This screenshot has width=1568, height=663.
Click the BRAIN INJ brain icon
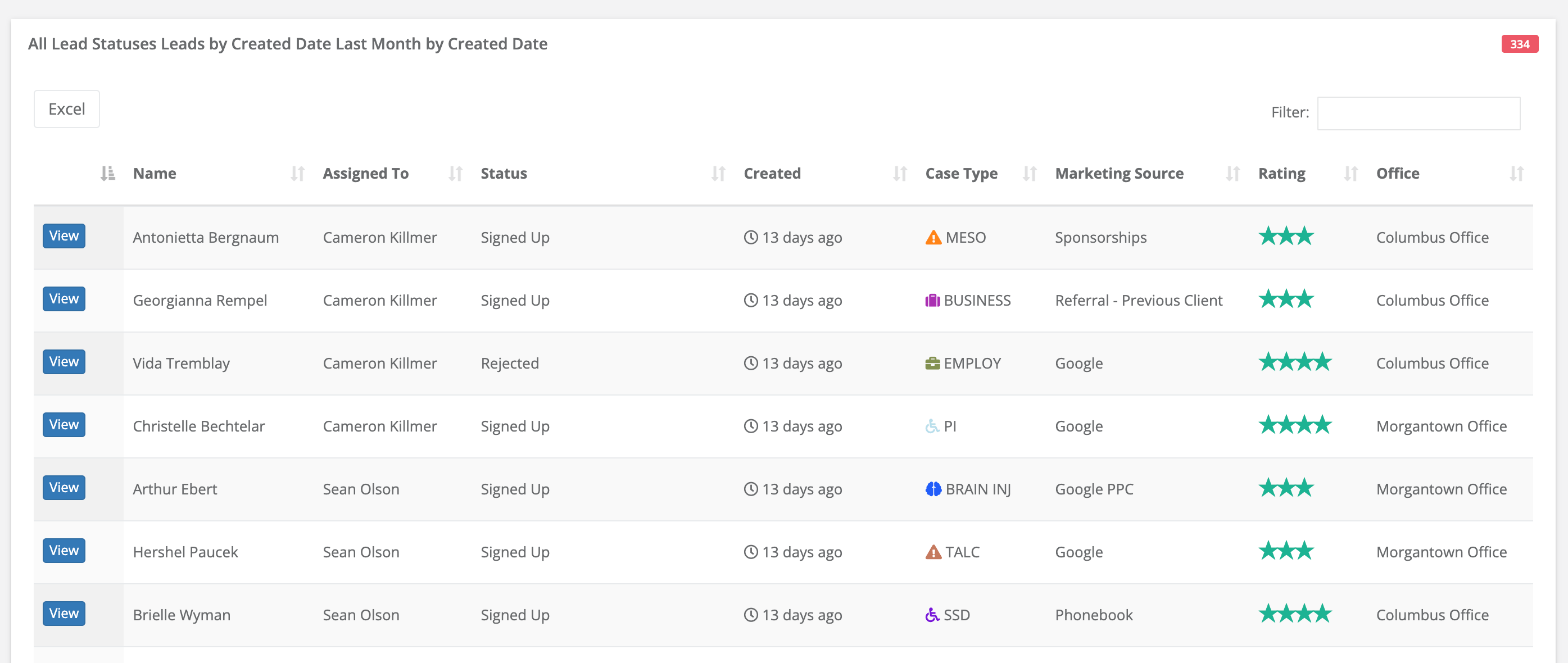932,489
